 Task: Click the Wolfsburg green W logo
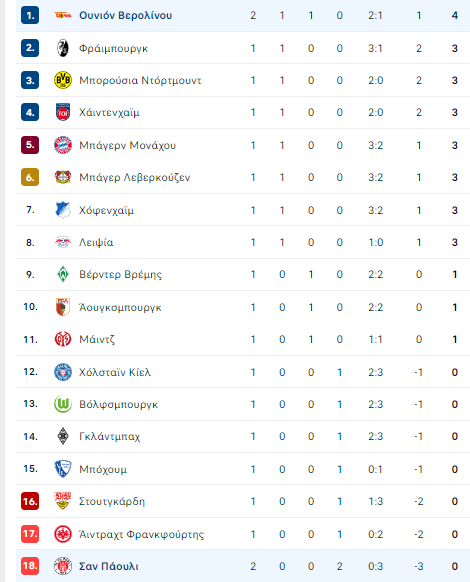(63, 404)
